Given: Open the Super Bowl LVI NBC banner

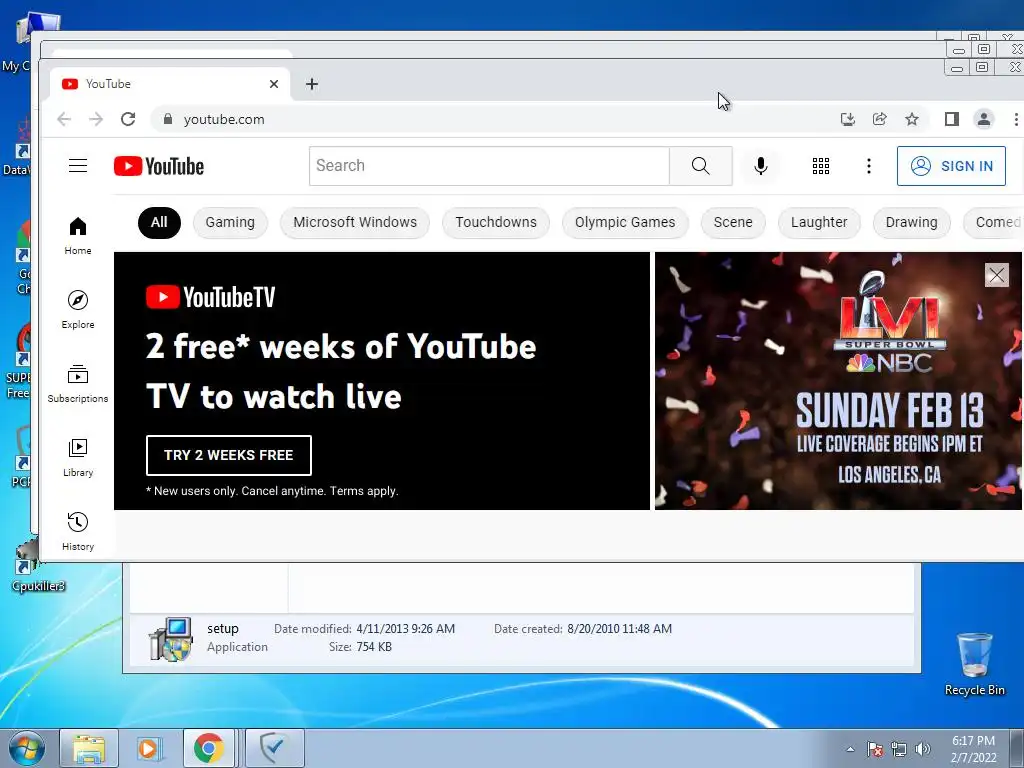Looking at the screenshot, I should (x=838, y=381).
